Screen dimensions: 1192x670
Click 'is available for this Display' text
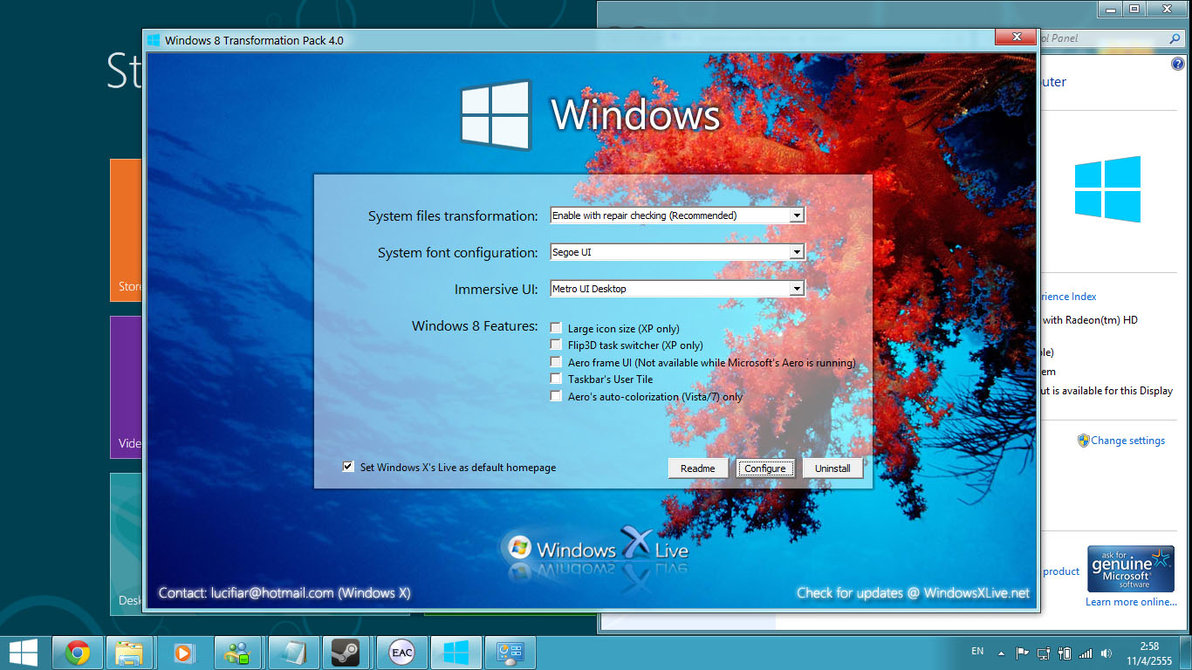pos(1111,390)
